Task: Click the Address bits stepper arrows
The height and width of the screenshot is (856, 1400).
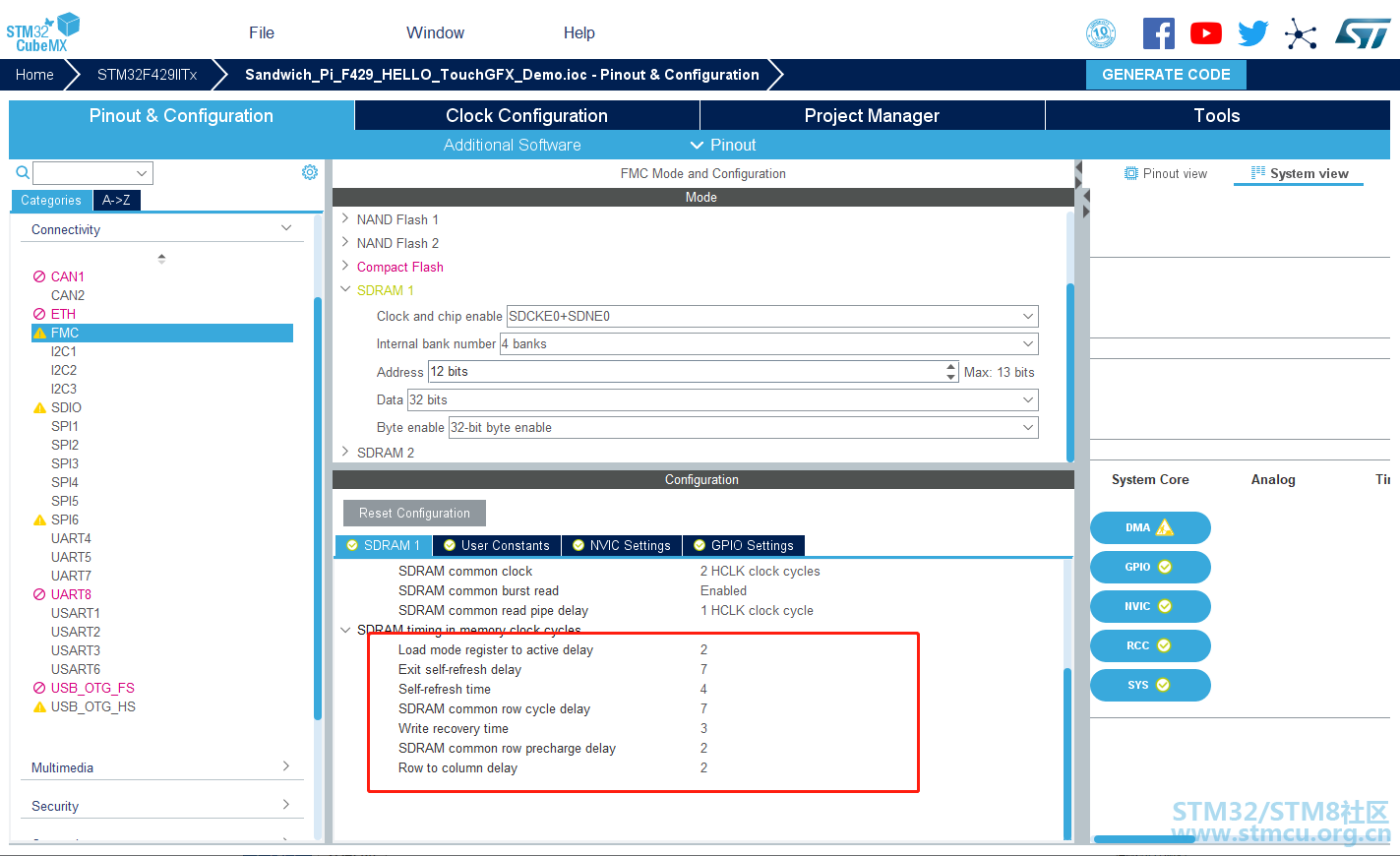Action: click(951, 372)
